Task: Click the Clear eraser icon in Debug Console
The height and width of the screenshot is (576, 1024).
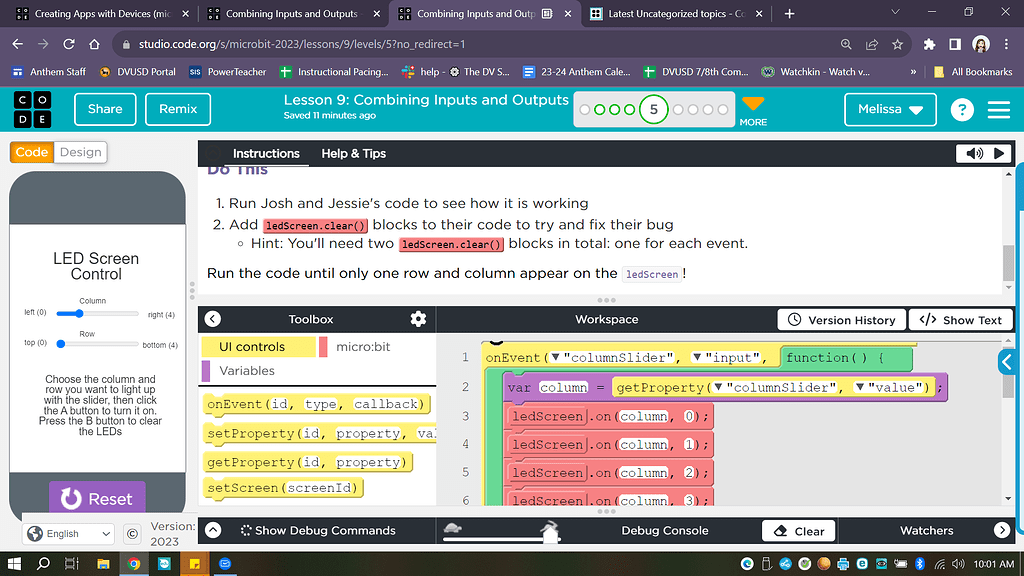Action: pos(778,530)
